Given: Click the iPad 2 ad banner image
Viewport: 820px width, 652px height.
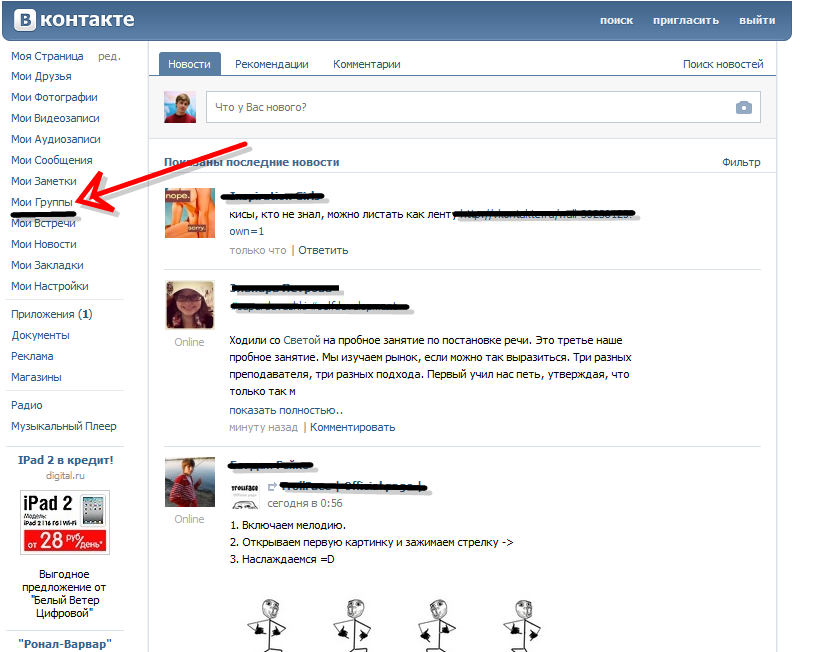Looking at the screenshot, I should 65,522.
